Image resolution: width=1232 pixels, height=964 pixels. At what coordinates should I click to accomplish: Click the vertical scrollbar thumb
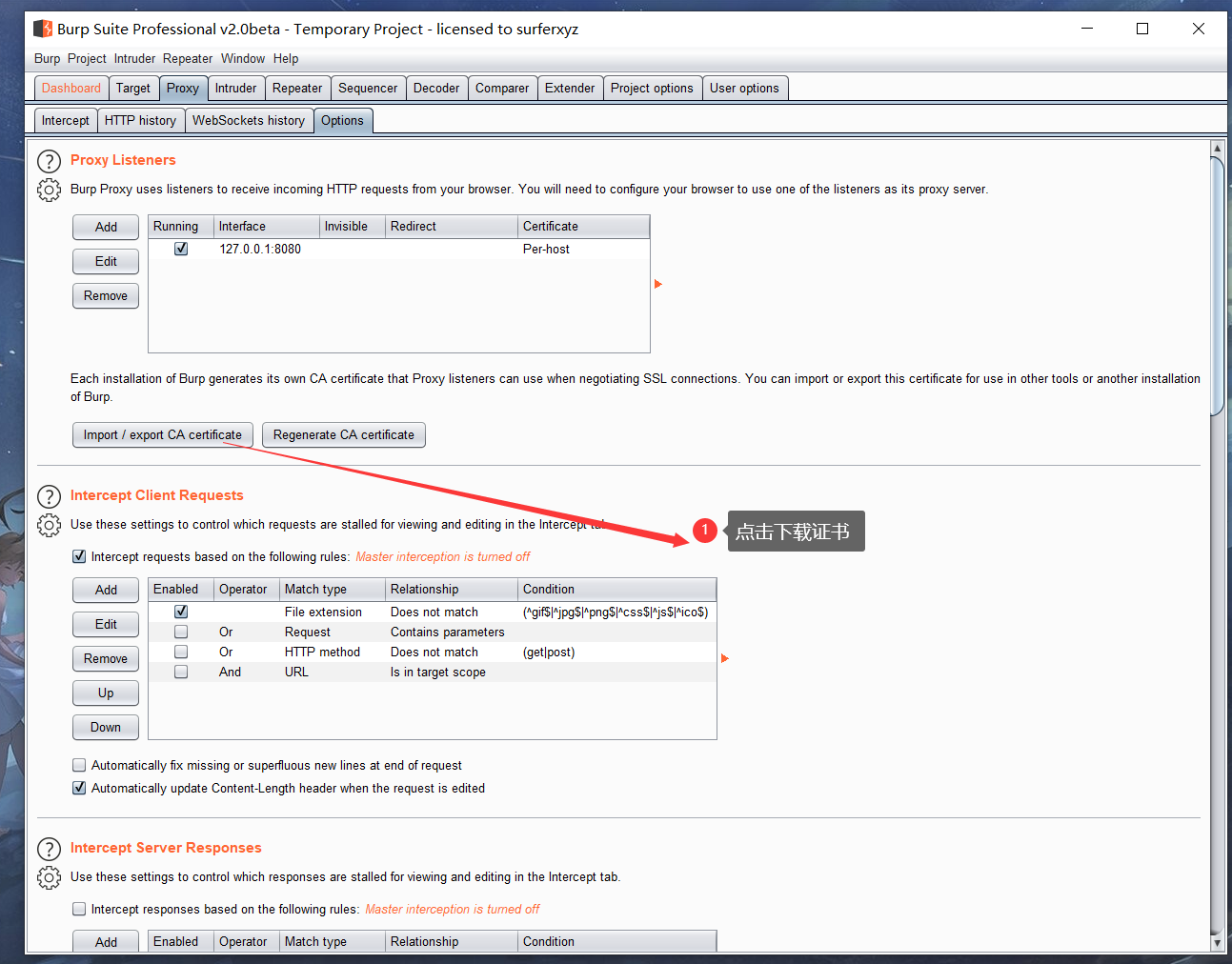1217,286
